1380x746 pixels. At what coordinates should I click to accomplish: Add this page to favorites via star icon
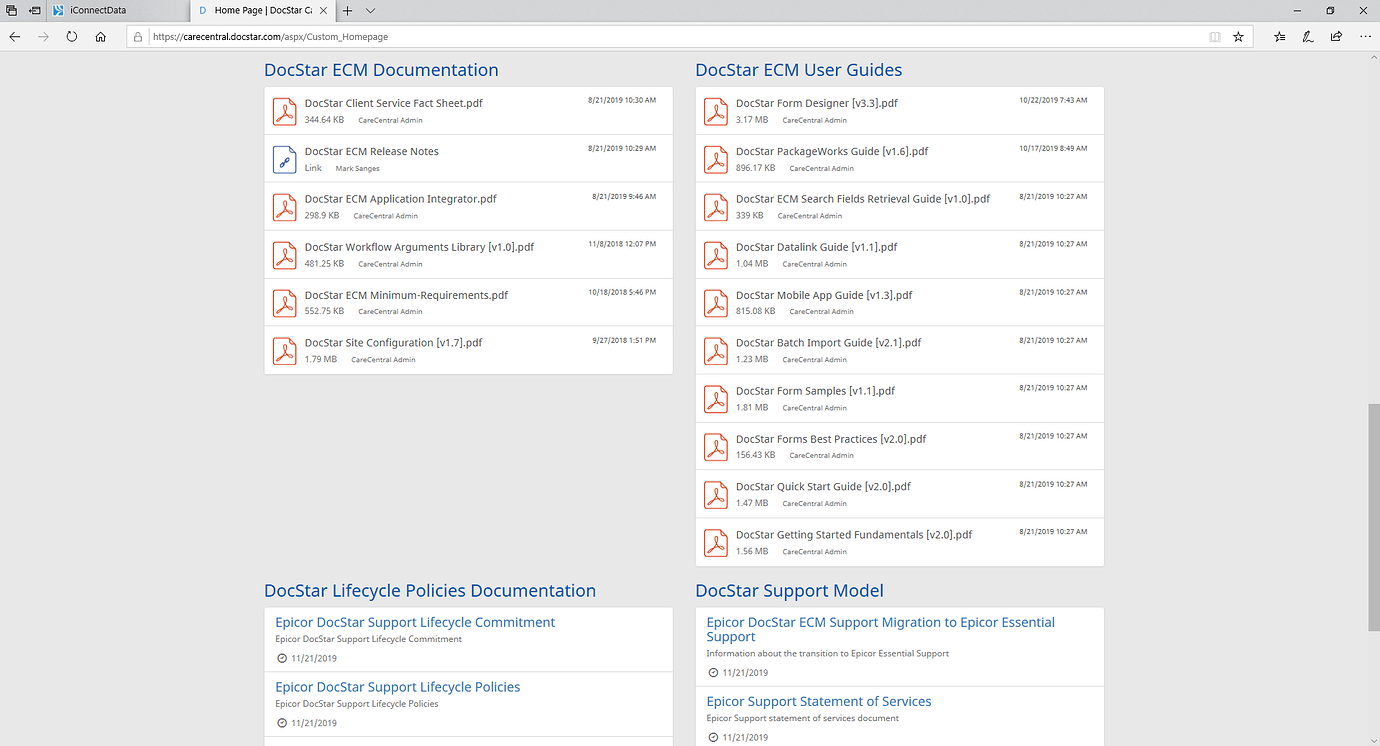pyautogui.click(x=1238, y=36)
